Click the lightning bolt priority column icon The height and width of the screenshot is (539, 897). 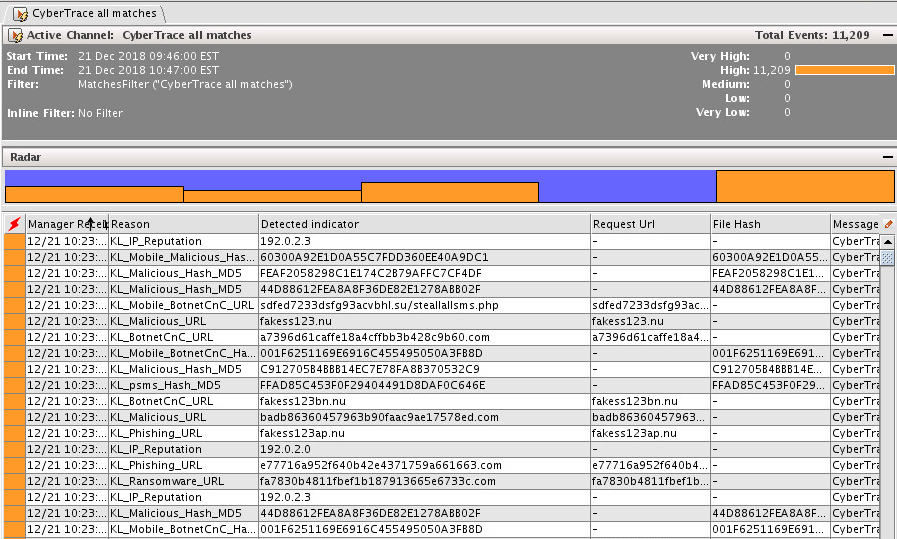14,224
